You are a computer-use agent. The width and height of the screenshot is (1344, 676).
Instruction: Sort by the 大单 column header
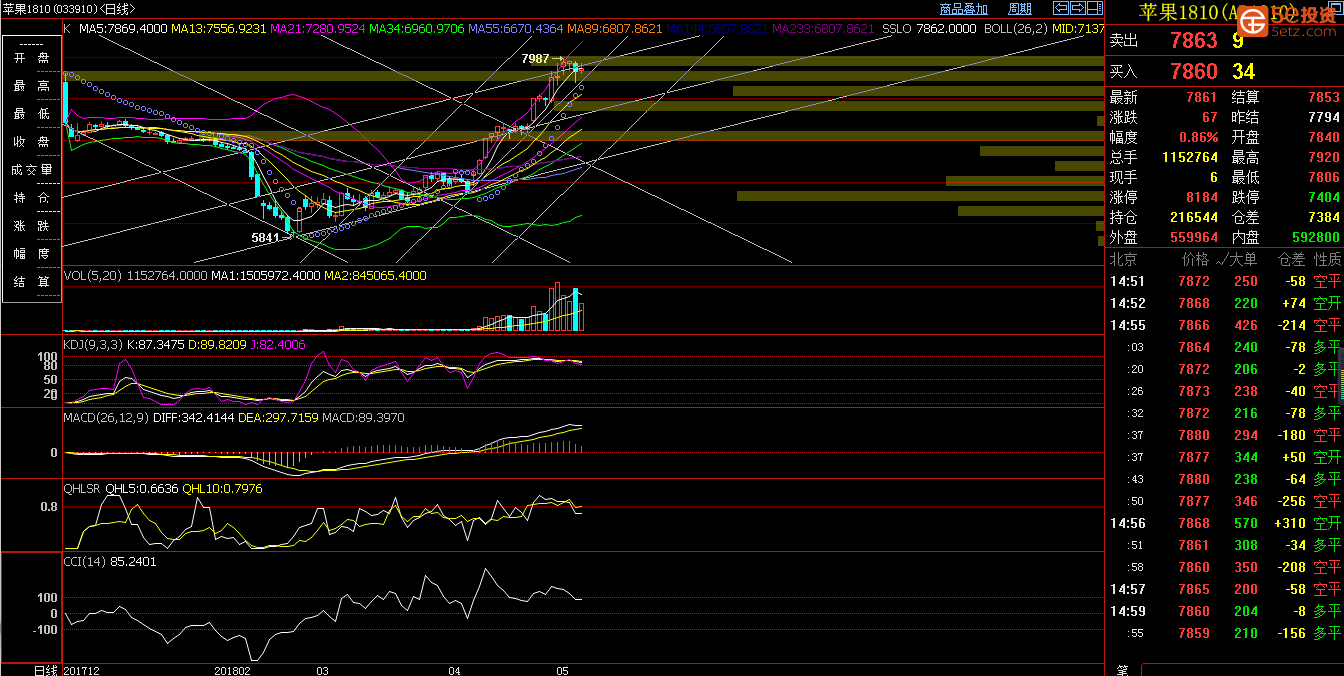tap(1244, 259)
